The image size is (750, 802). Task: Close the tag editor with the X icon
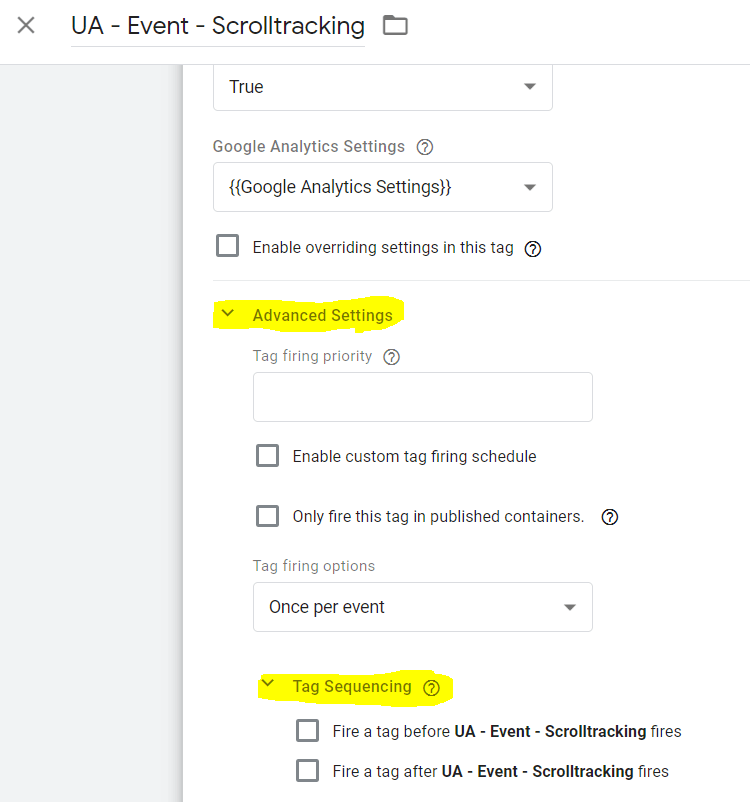click(x=26, y=25)
